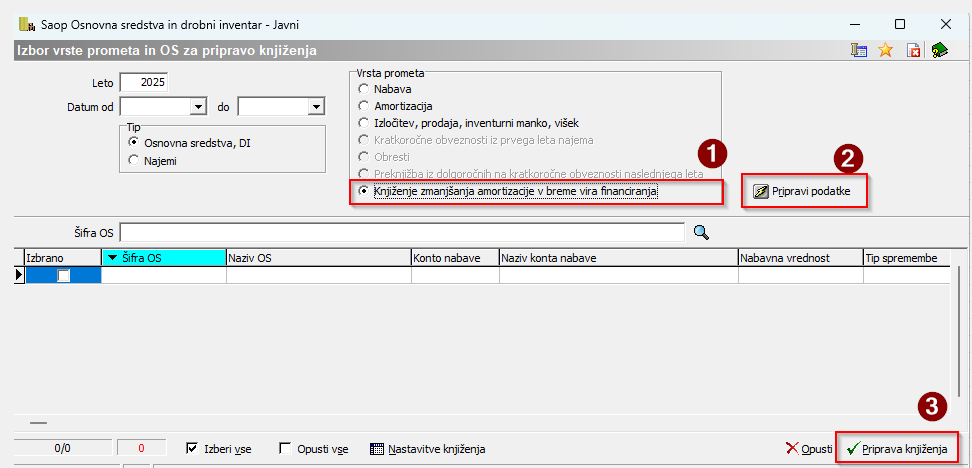Maximize the Saop window
Screen dimensions: 972x468
pos(900,24)
